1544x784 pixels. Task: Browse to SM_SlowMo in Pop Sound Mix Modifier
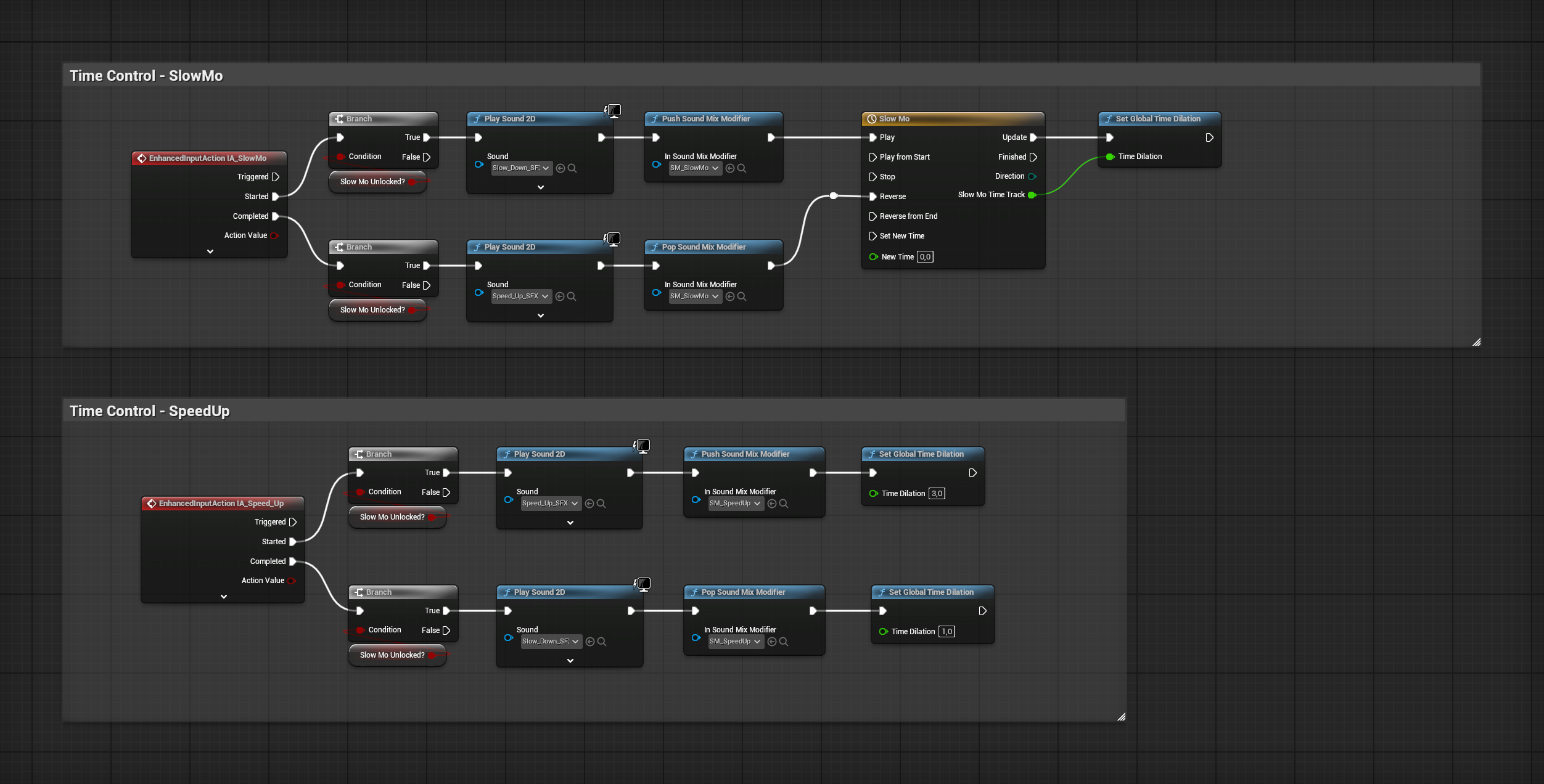coord(742,296)
